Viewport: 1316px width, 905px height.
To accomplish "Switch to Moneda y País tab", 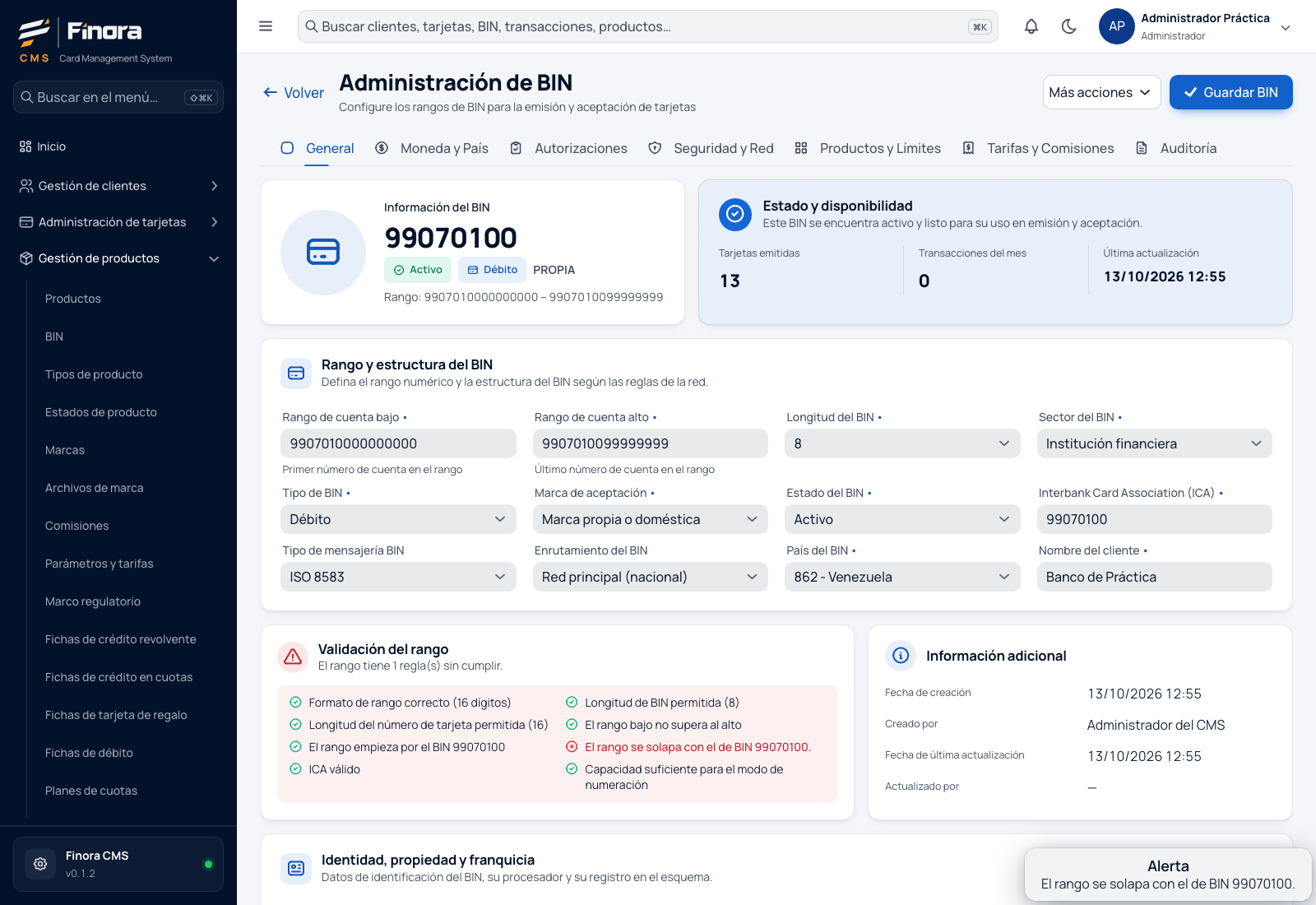I will click(432, 148).
